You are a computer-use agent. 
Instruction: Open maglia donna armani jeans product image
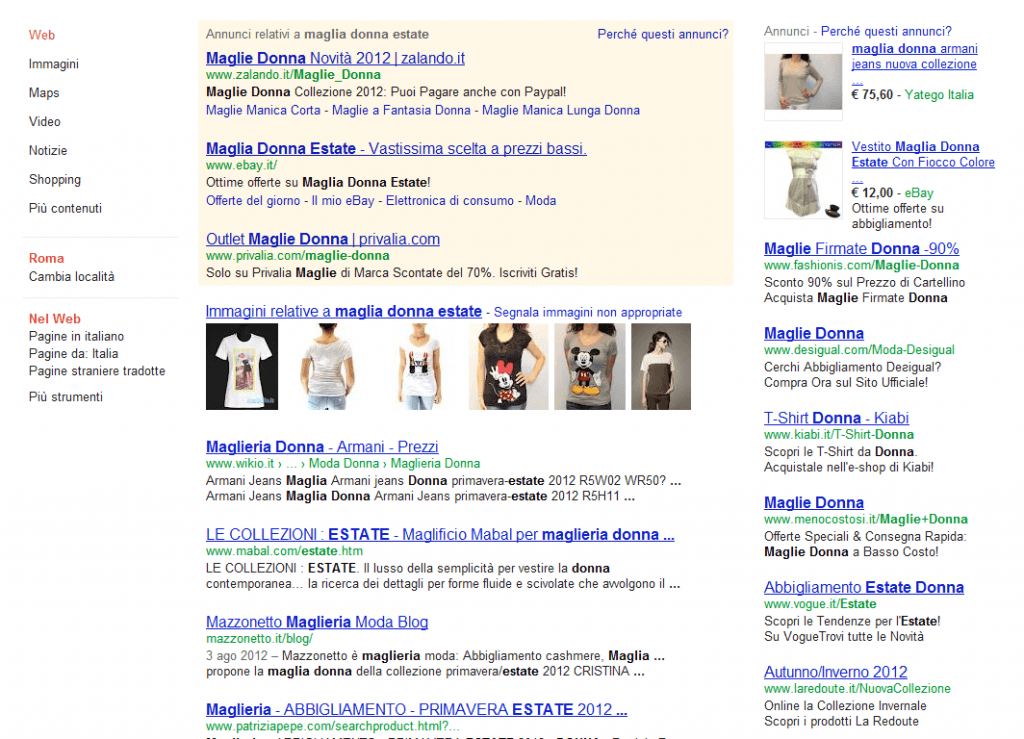[803, 82]
